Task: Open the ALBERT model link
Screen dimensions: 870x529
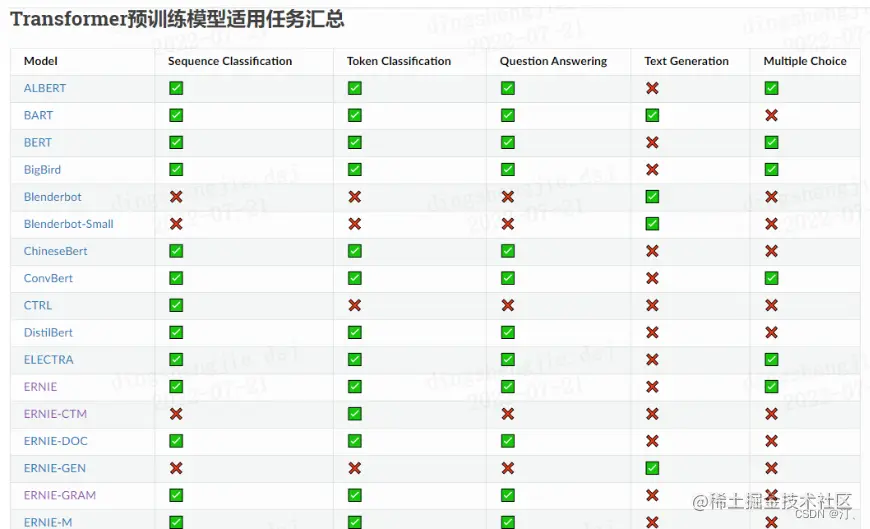Action: [45, 88]
